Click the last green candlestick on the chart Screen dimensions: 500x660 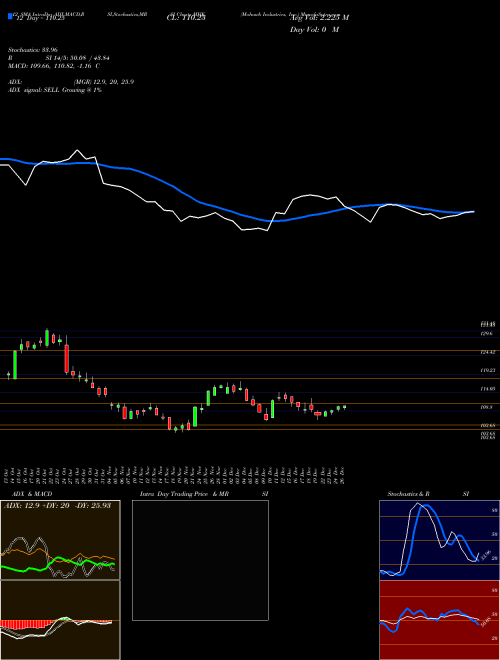pyautogui.click(x=345, y=407)
